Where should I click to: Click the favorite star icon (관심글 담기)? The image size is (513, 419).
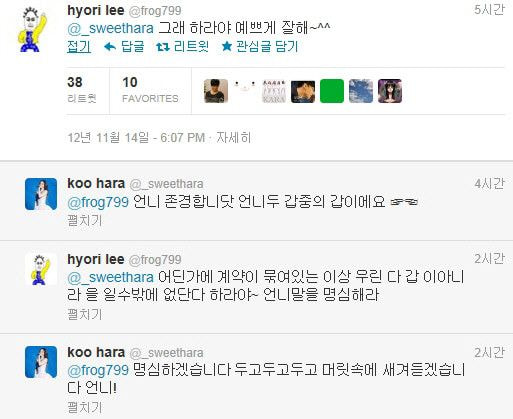pos(227,47)
